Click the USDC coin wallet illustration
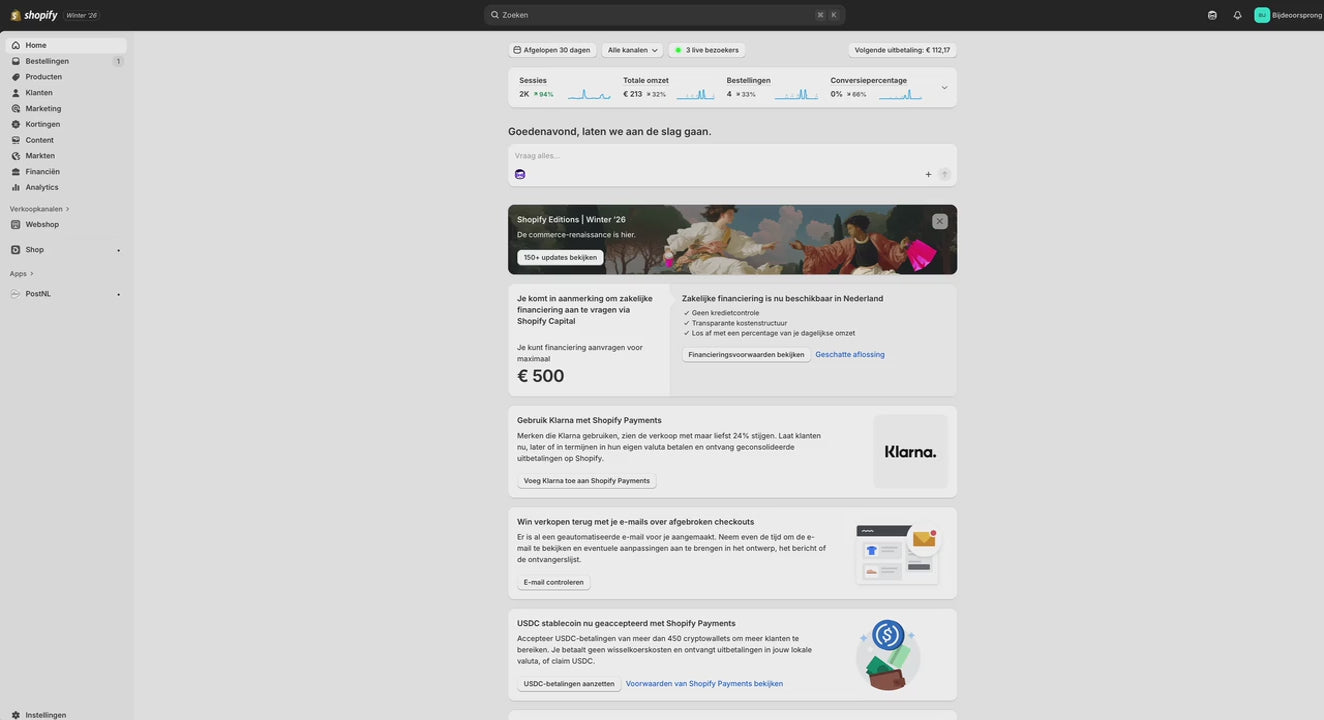The width and height of the screenshot is (1324, 720). click(889, 655)
